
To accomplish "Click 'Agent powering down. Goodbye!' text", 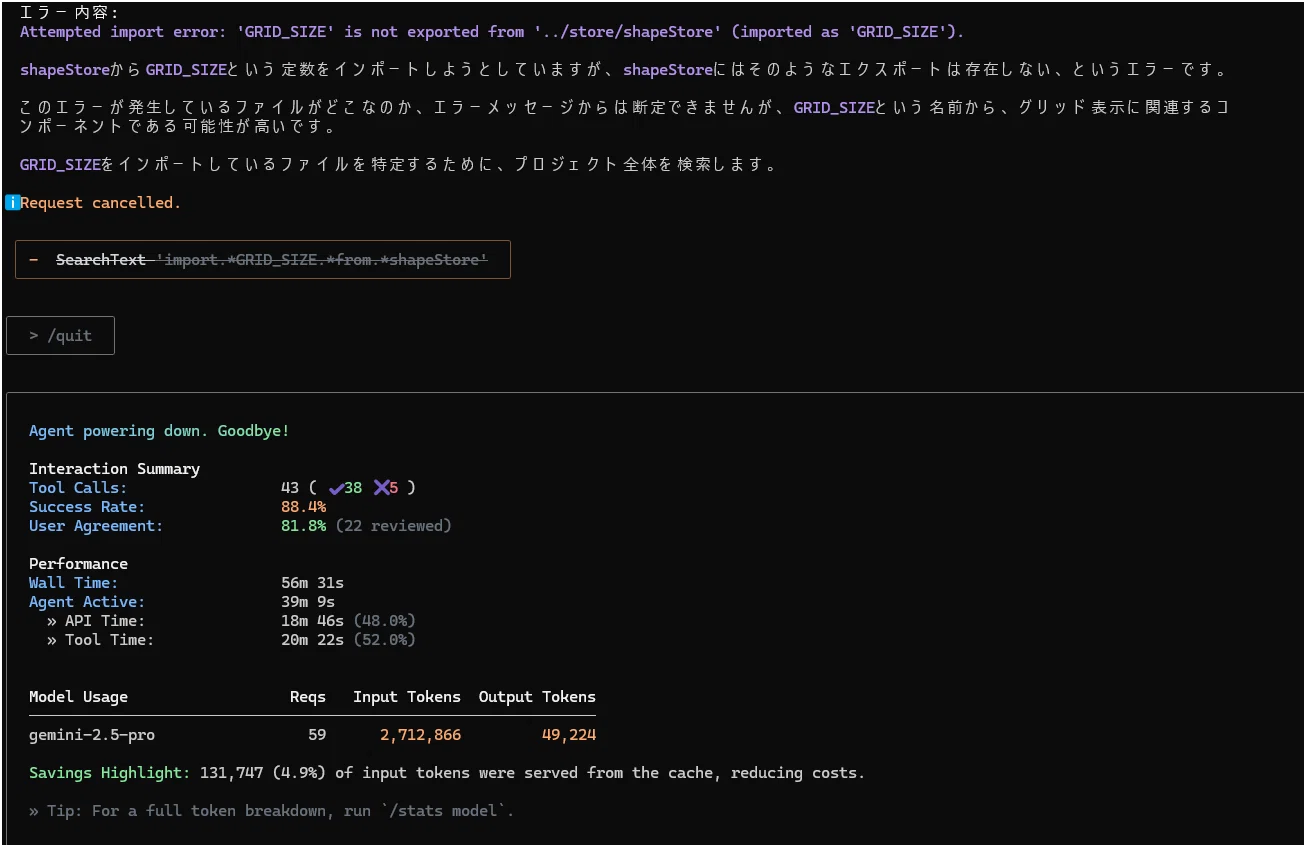I will [x=159, y=431].
